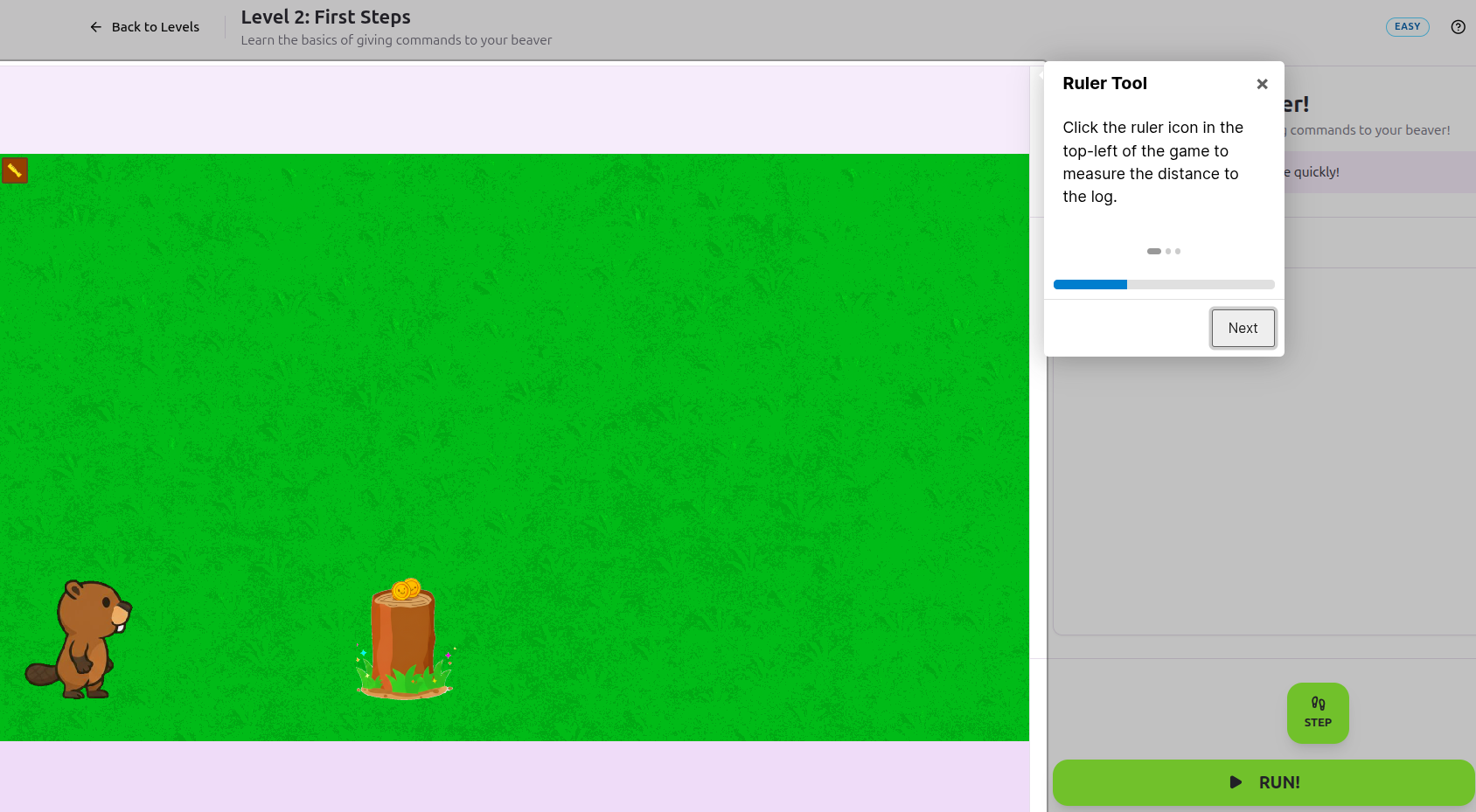Click the tutorial progress bar
The width and height of the screenshot is (1476, 812).
(x=1164, y=284)
